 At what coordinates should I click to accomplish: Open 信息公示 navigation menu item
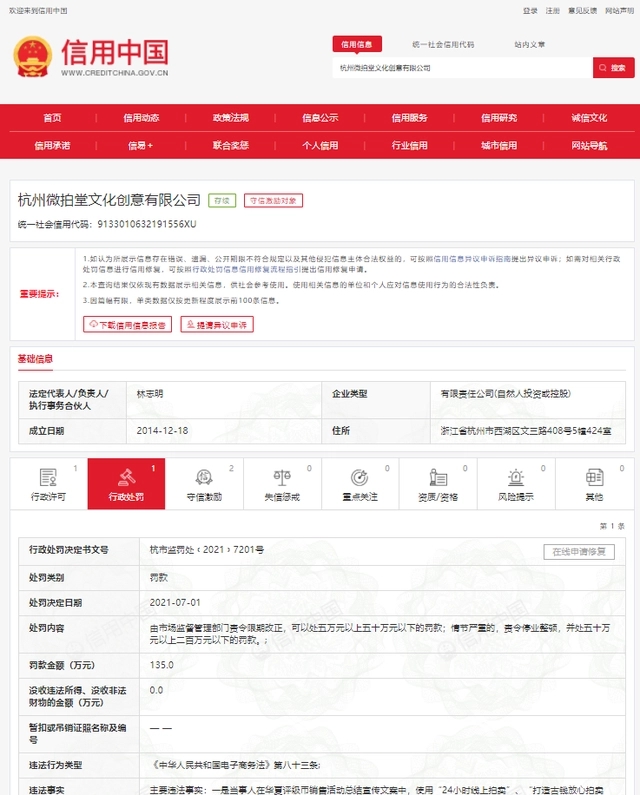click(x=320, y=118)
